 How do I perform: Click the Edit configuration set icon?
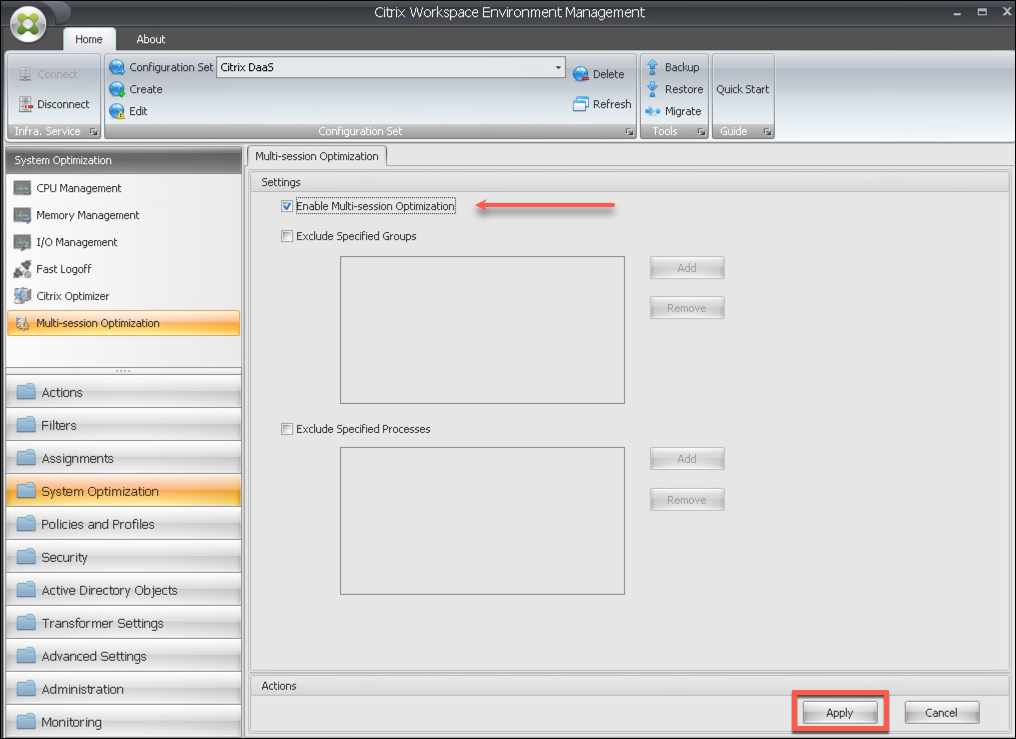117,111
